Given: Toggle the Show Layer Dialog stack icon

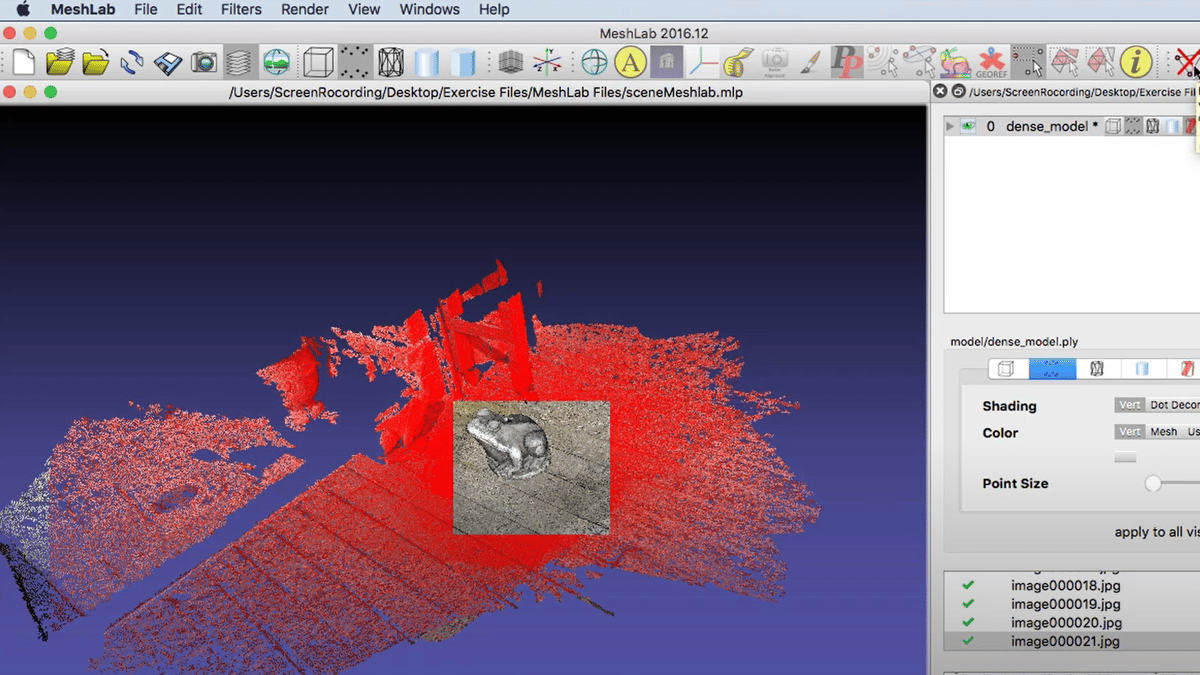Looking at the screenshot, I should pyautogui.click(x=239, y=62).
